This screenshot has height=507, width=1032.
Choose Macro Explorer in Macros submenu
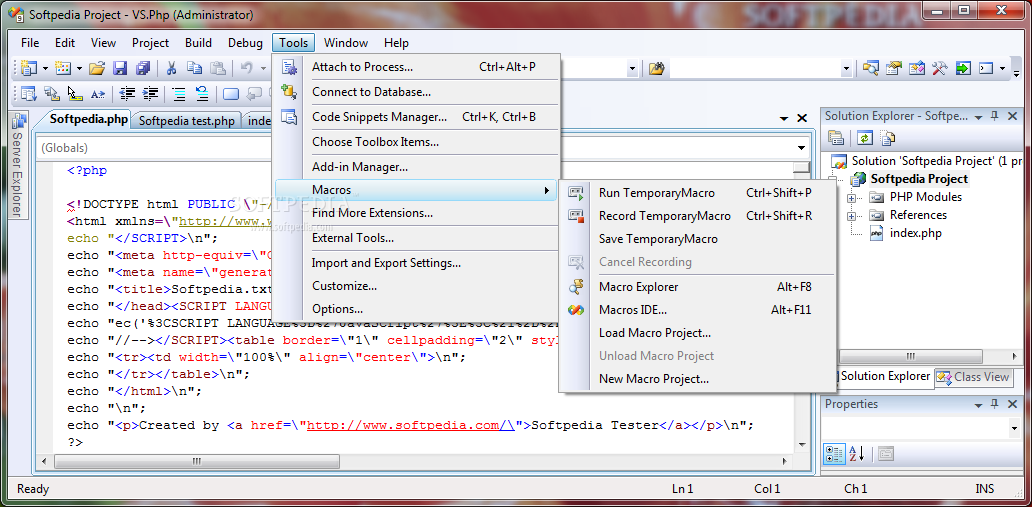pos(698,286)
